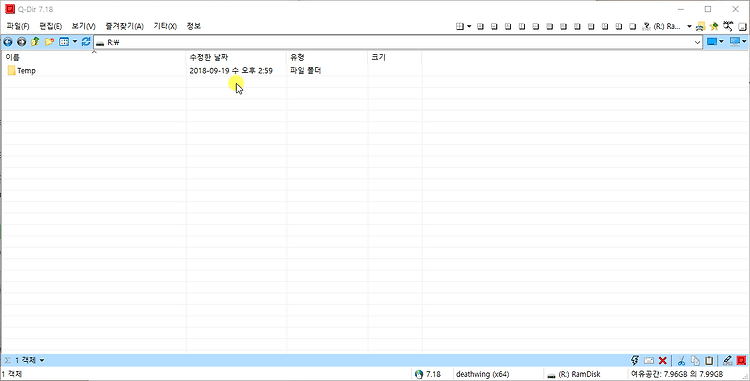
Task: Click the rename box icon in the bottom bar
Action: click(x=649, y=360)
